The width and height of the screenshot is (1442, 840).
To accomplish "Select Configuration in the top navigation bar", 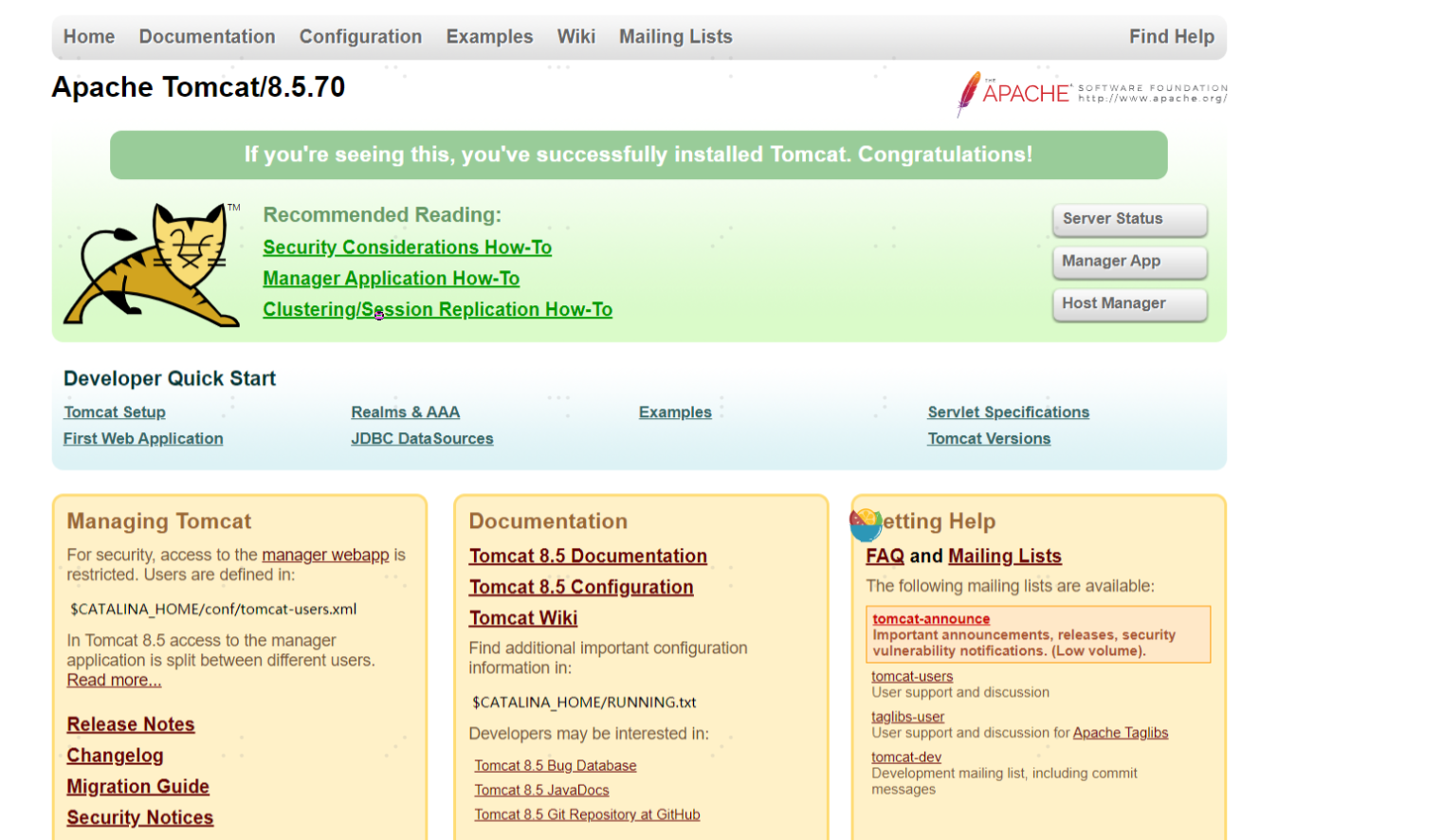I will tap(360, 37).
